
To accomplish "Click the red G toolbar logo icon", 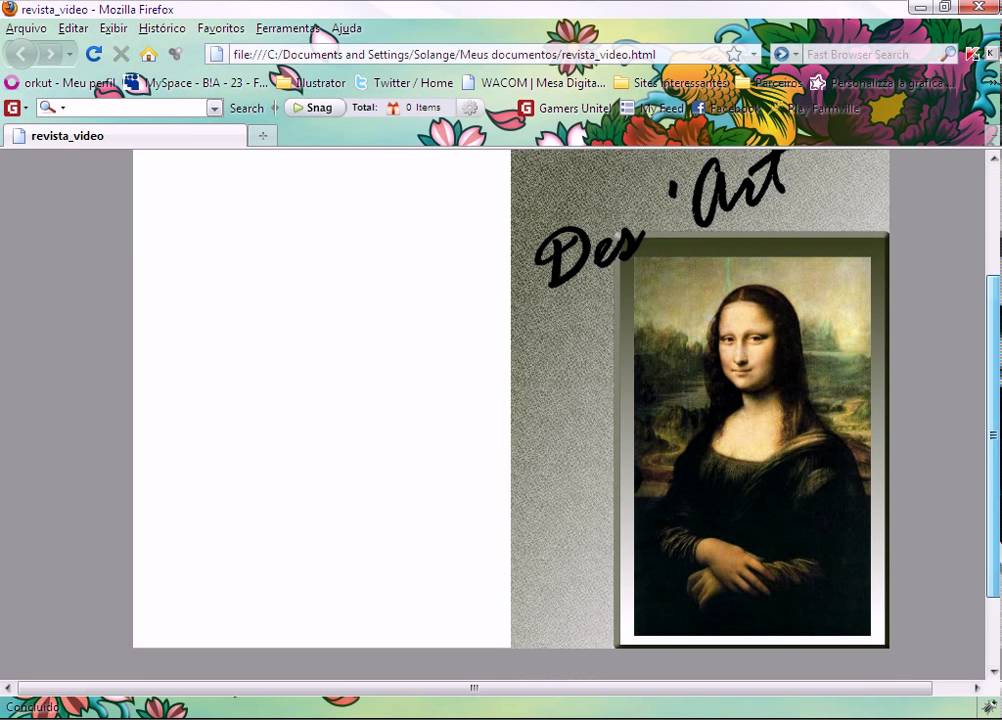I will pyautogui.click(x=12, y=108).
